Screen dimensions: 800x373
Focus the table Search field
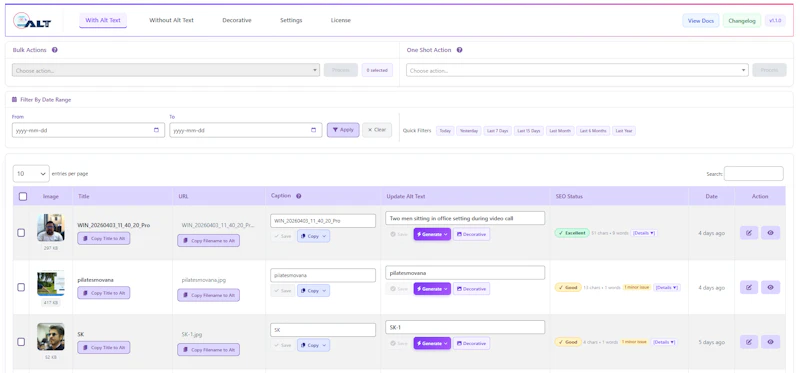754,173
